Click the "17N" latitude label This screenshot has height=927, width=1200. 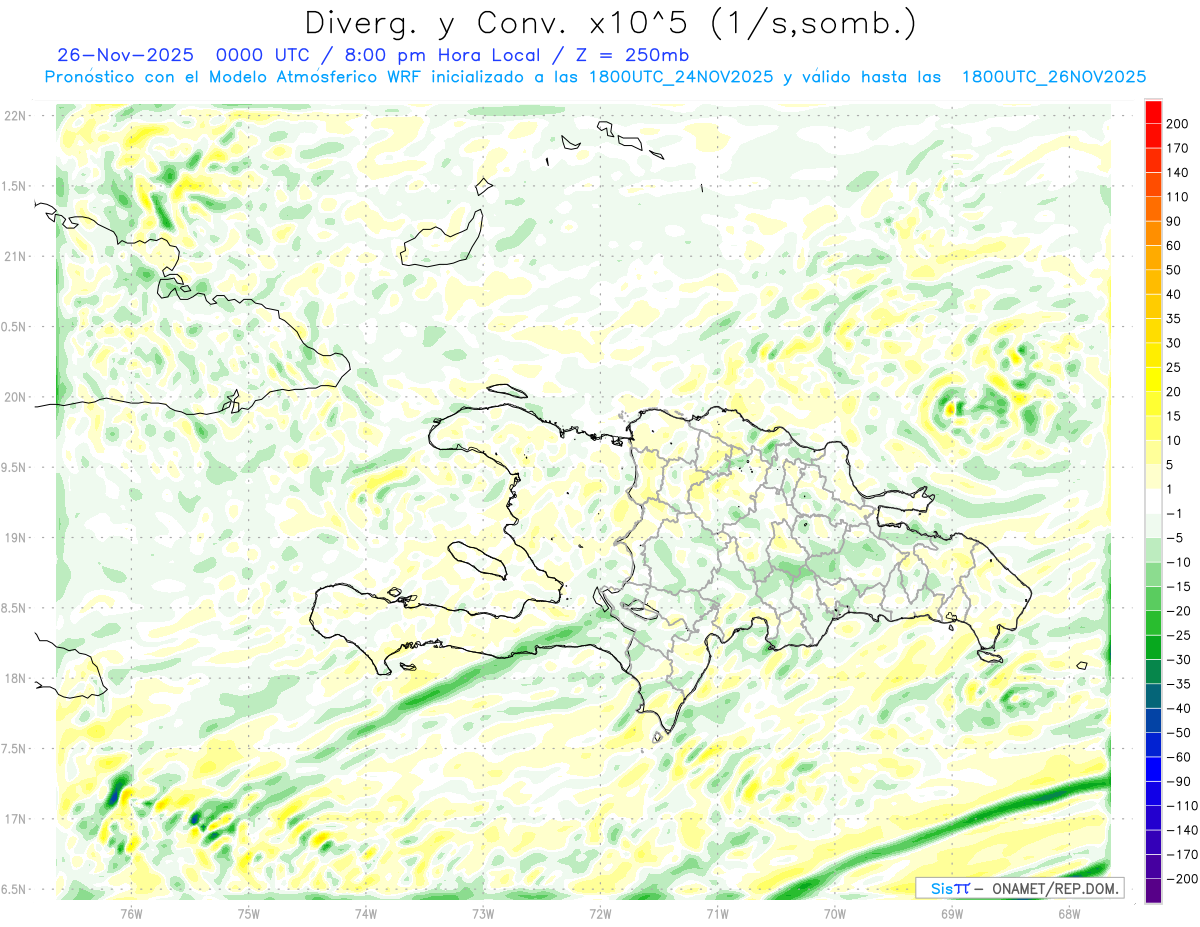coord(16,819)
